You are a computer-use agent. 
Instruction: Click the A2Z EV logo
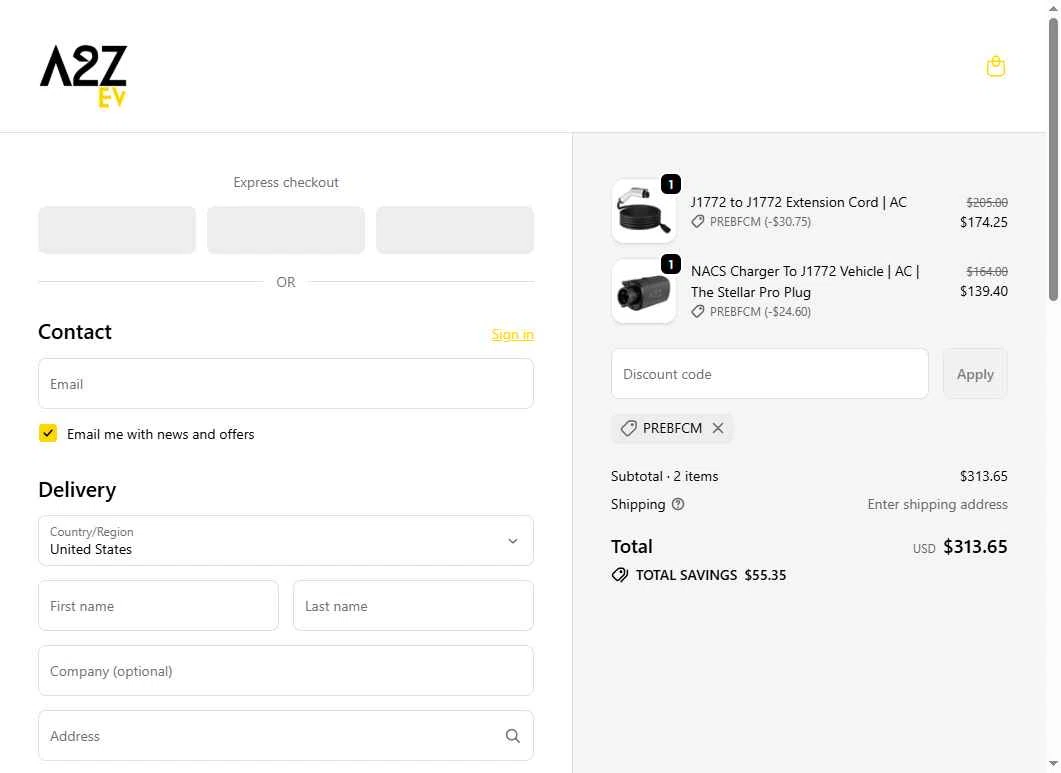[x=83, y=76]
